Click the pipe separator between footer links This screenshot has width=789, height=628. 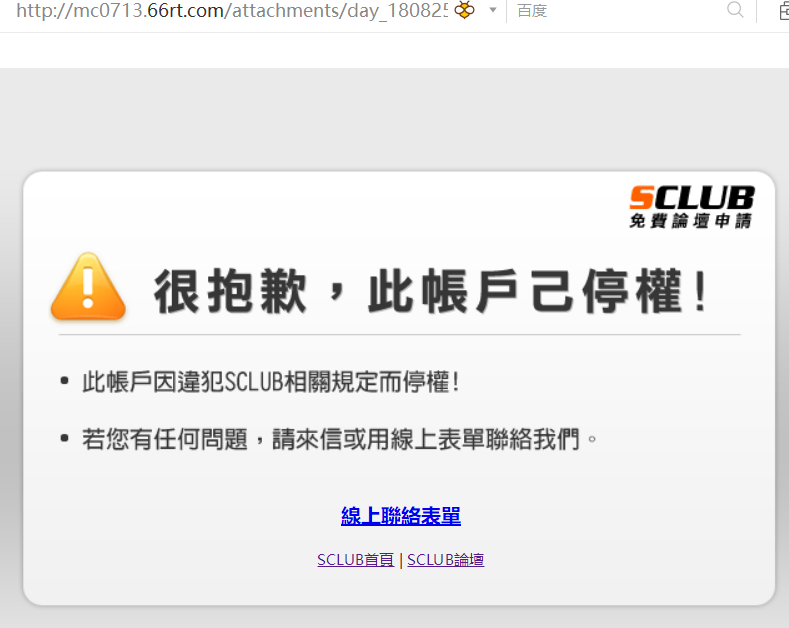[x=401, y=560]
